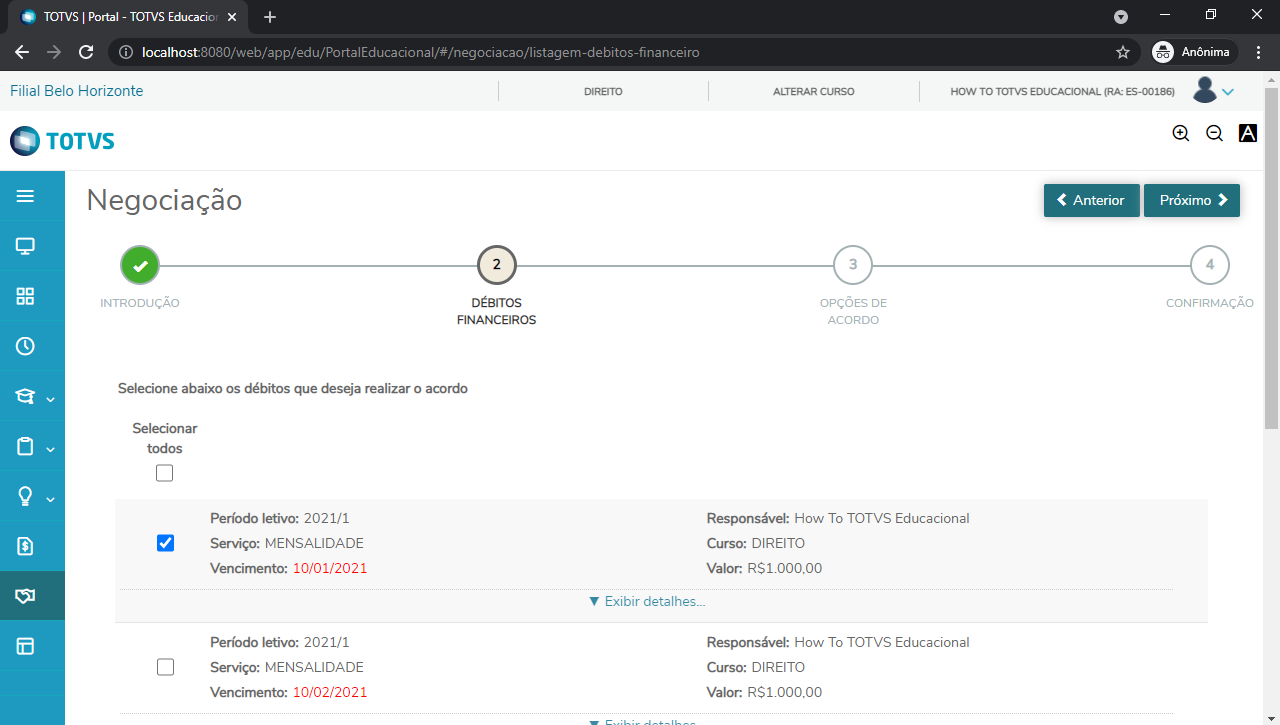The width and height of the screenshot is (1280, 725).
Task: Open the grid tiles icon in sidebar
Action: click(25, 296)
